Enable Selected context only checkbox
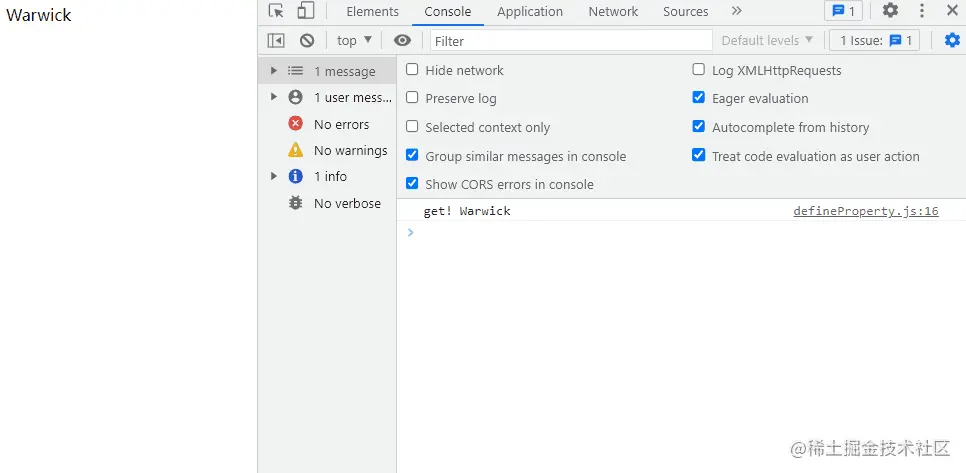 [412, 127]
